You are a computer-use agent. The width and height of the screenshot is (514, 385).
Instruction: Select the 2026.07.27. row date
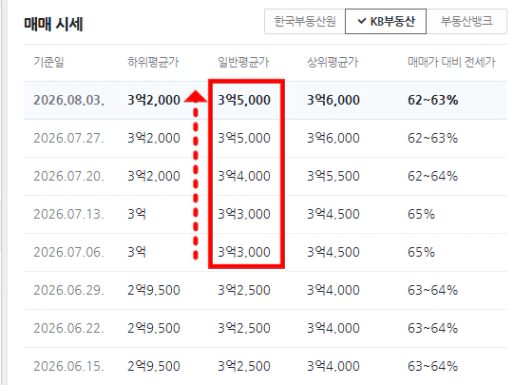coord(69,138)
